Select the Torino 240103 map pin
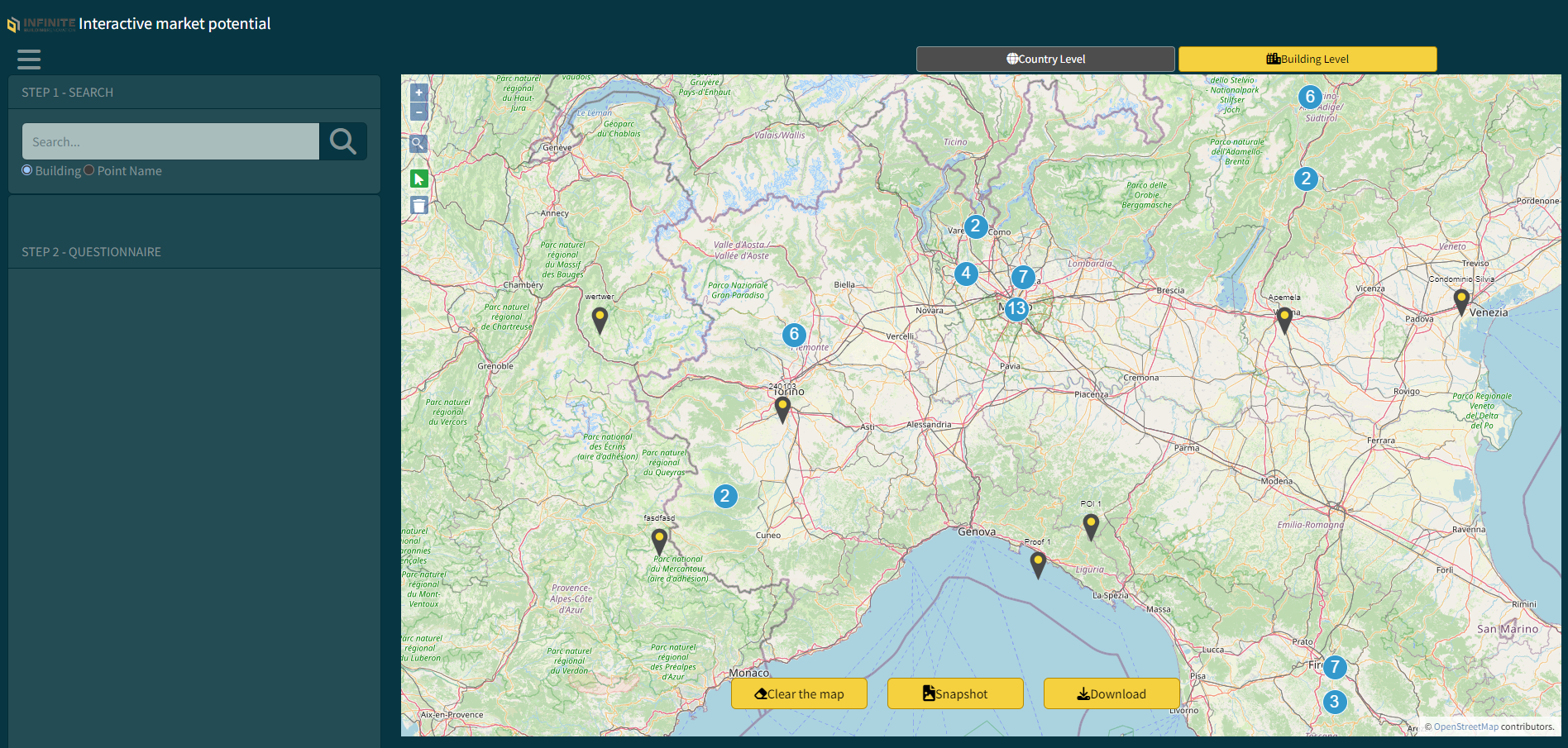The width and height of the screenshot is (1568, 748). point(782,410)
